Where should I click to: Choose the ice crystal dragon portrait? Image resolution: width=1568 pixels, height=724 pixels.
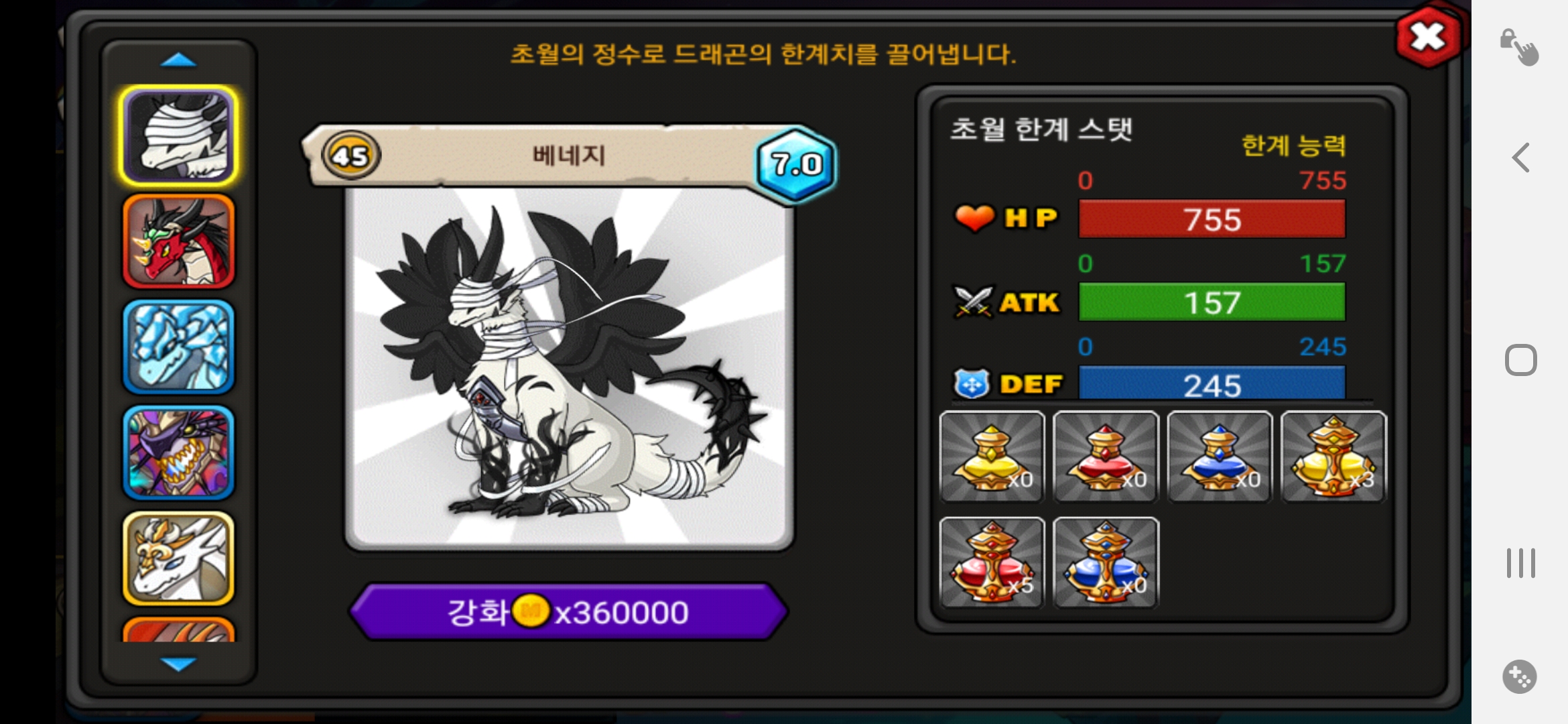178,347
